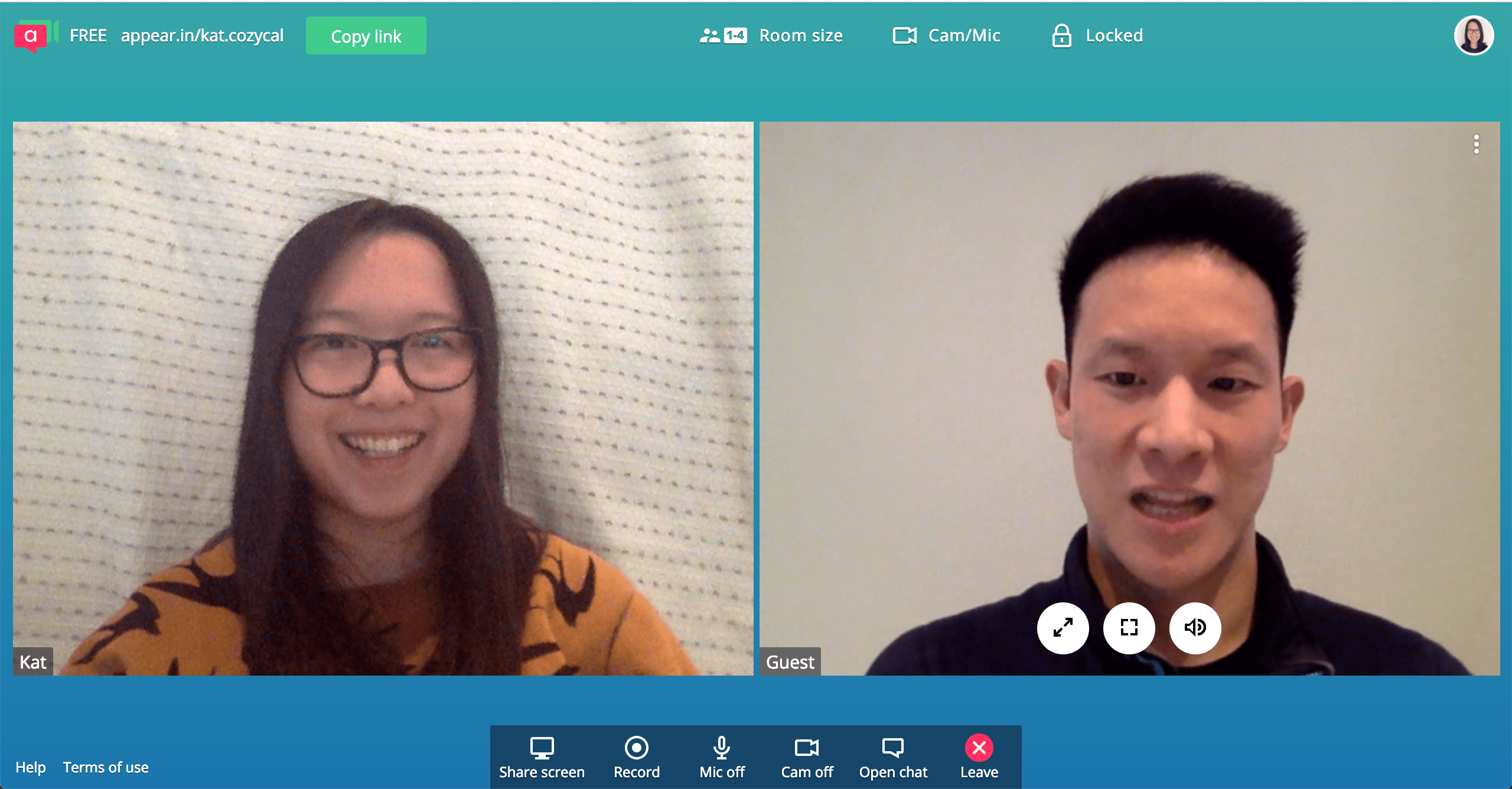View the Terms of use
1512x789 pixels.
(106, 767)
